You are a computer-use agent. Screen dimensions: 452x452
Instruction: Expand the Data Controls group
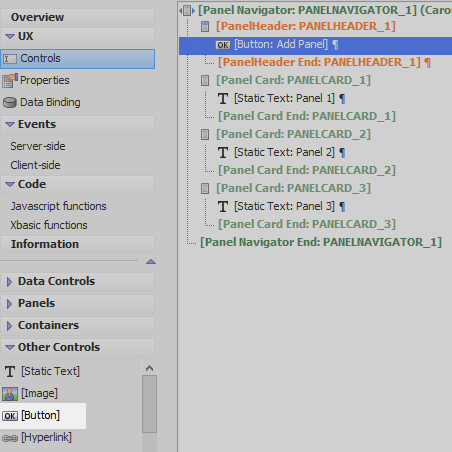coord(78,281)
